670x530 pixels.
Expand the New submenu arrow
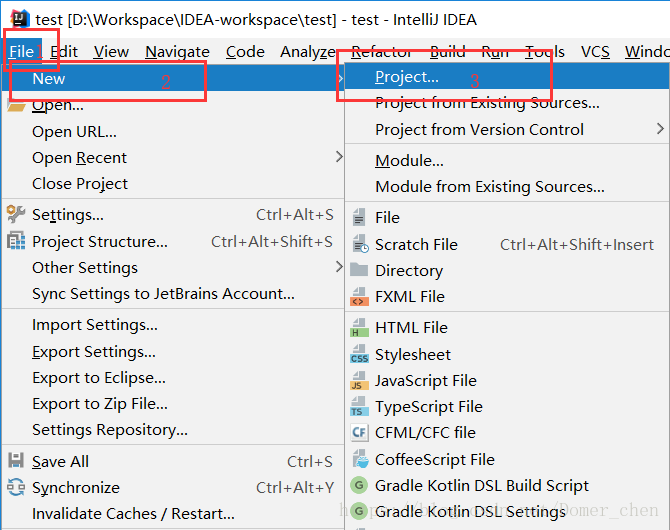point(340,78)
